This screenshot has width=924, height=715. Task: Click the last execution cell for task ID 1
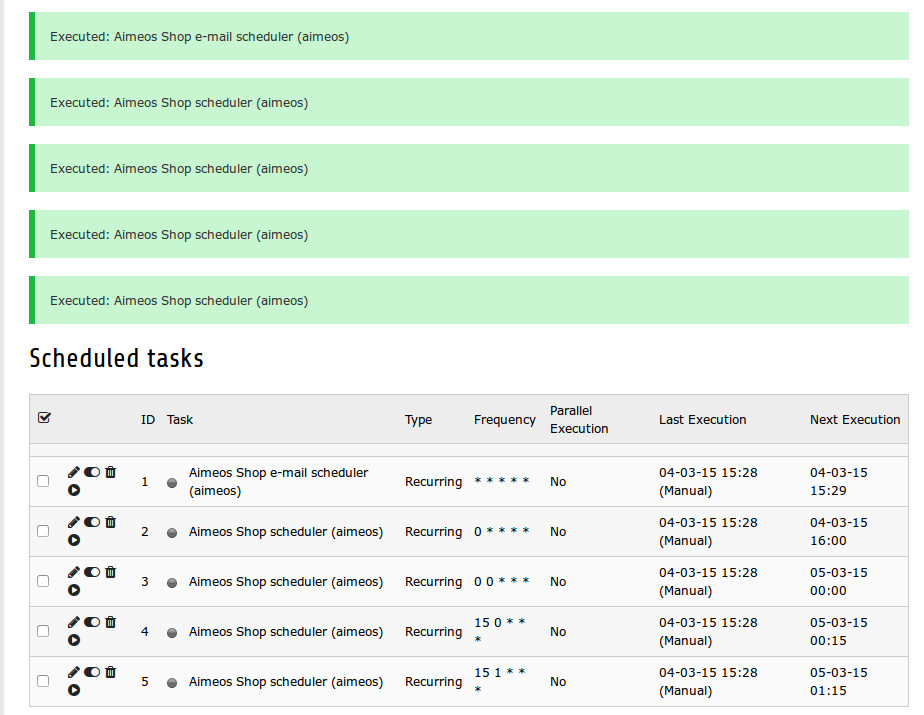click(x=708, y=482)
